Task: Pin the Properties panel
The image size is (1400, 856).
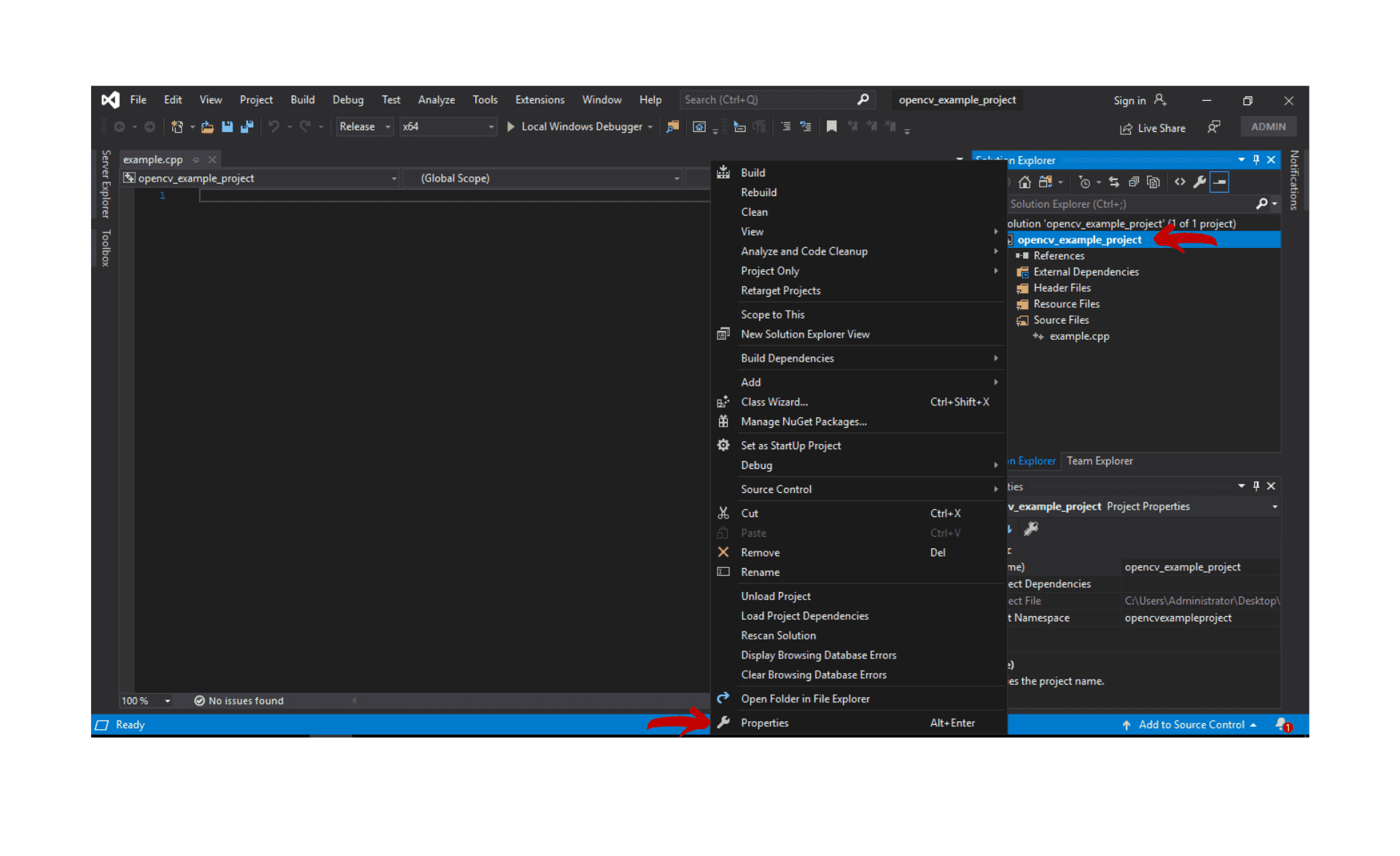Action: point(1256,486)
